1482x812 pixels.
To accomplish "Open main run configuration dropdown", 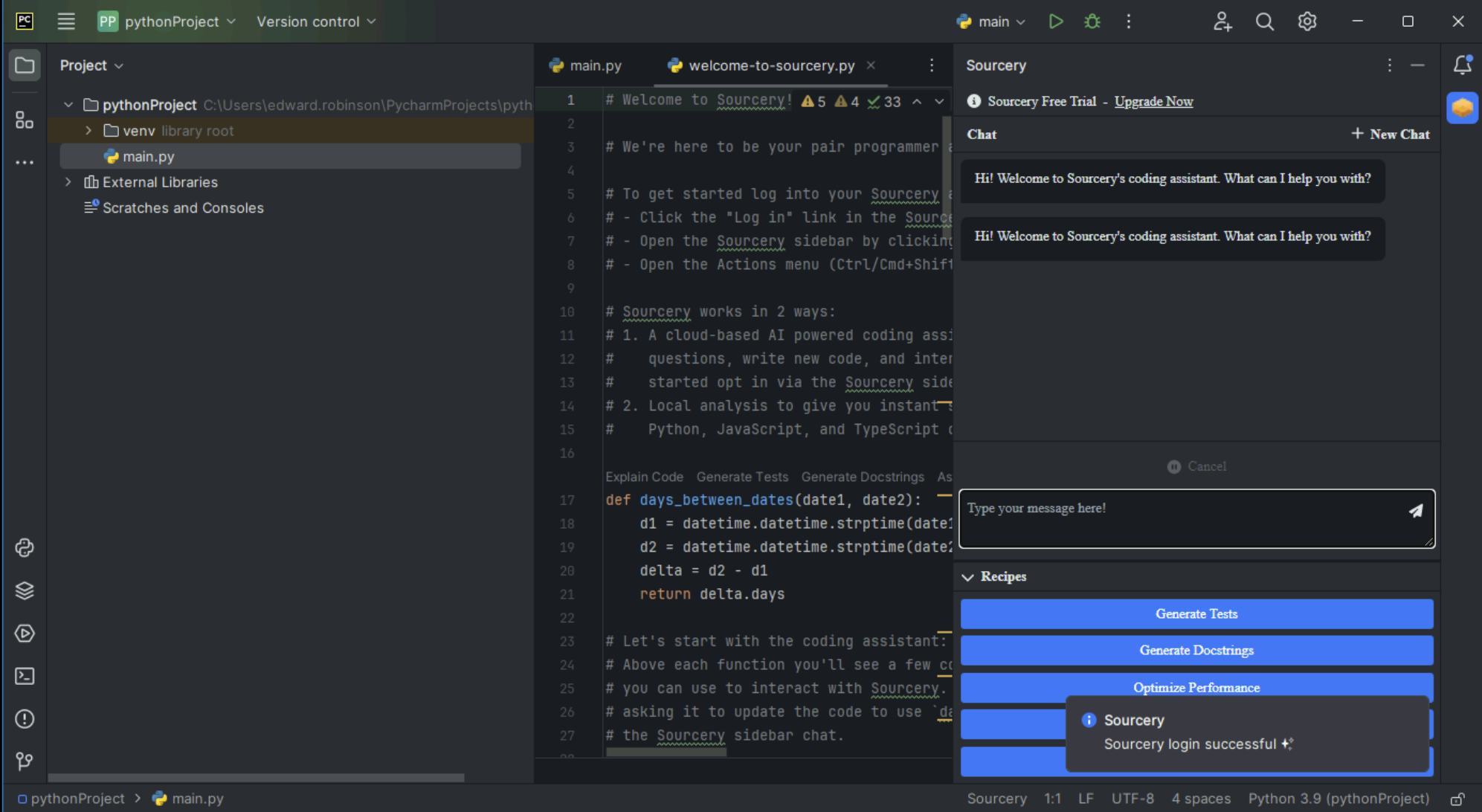I will click(x=991, y=22).
